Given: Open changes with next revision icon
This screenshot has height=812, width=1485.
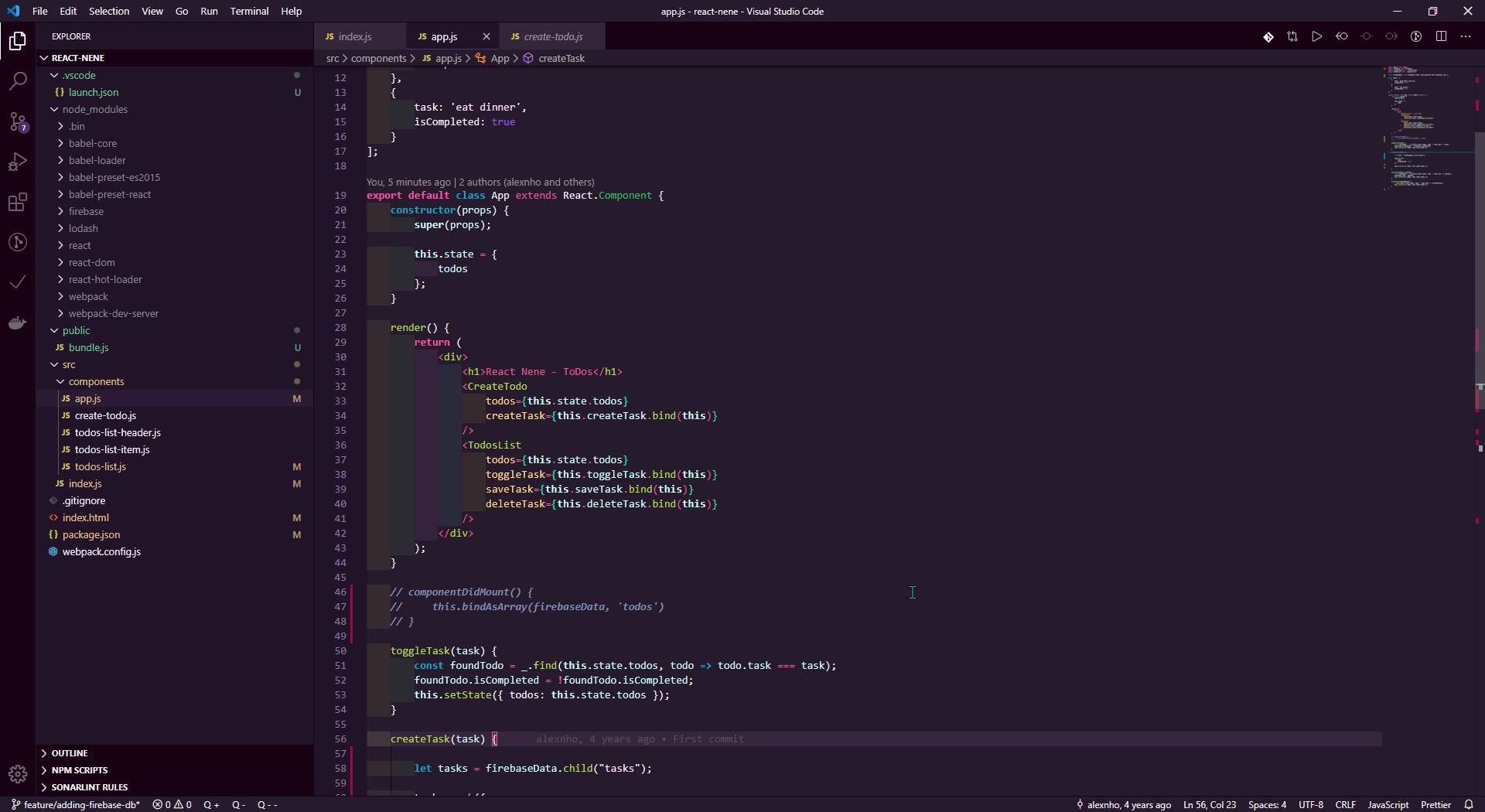Looking at the screenshot, I should tap(1391, 36).
